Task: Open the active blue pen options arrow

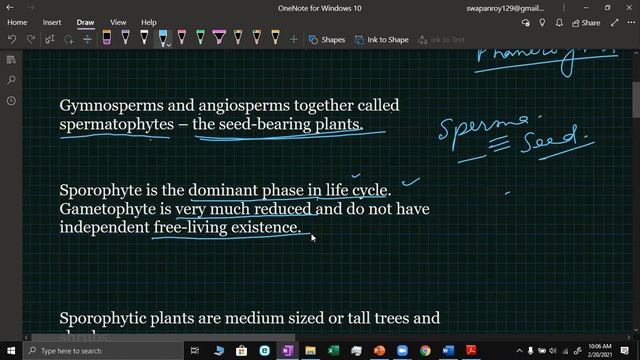Action: (169, 45)
